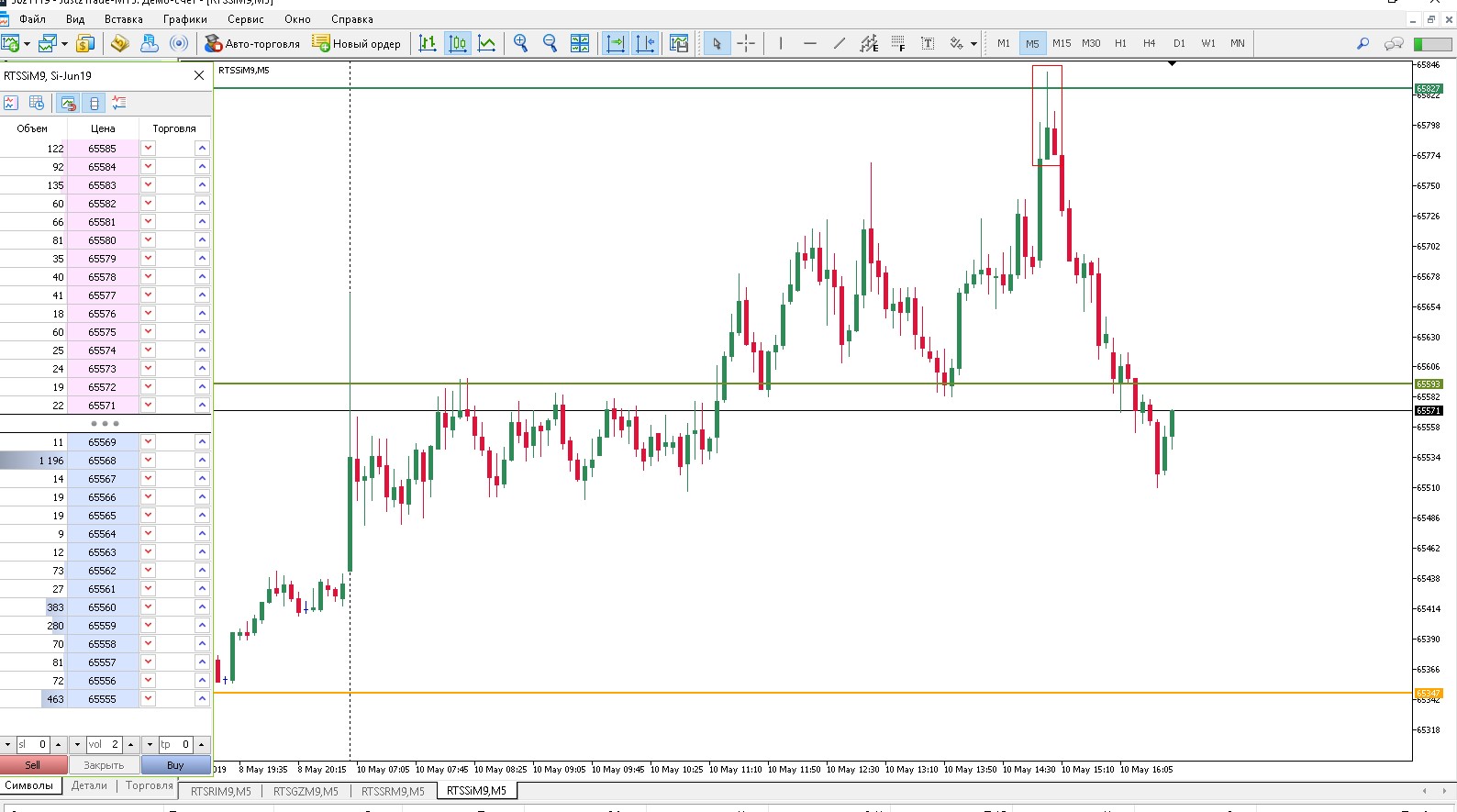Click the tp input field
Viewport: 1457px width, 812px height.
(175, 744)
